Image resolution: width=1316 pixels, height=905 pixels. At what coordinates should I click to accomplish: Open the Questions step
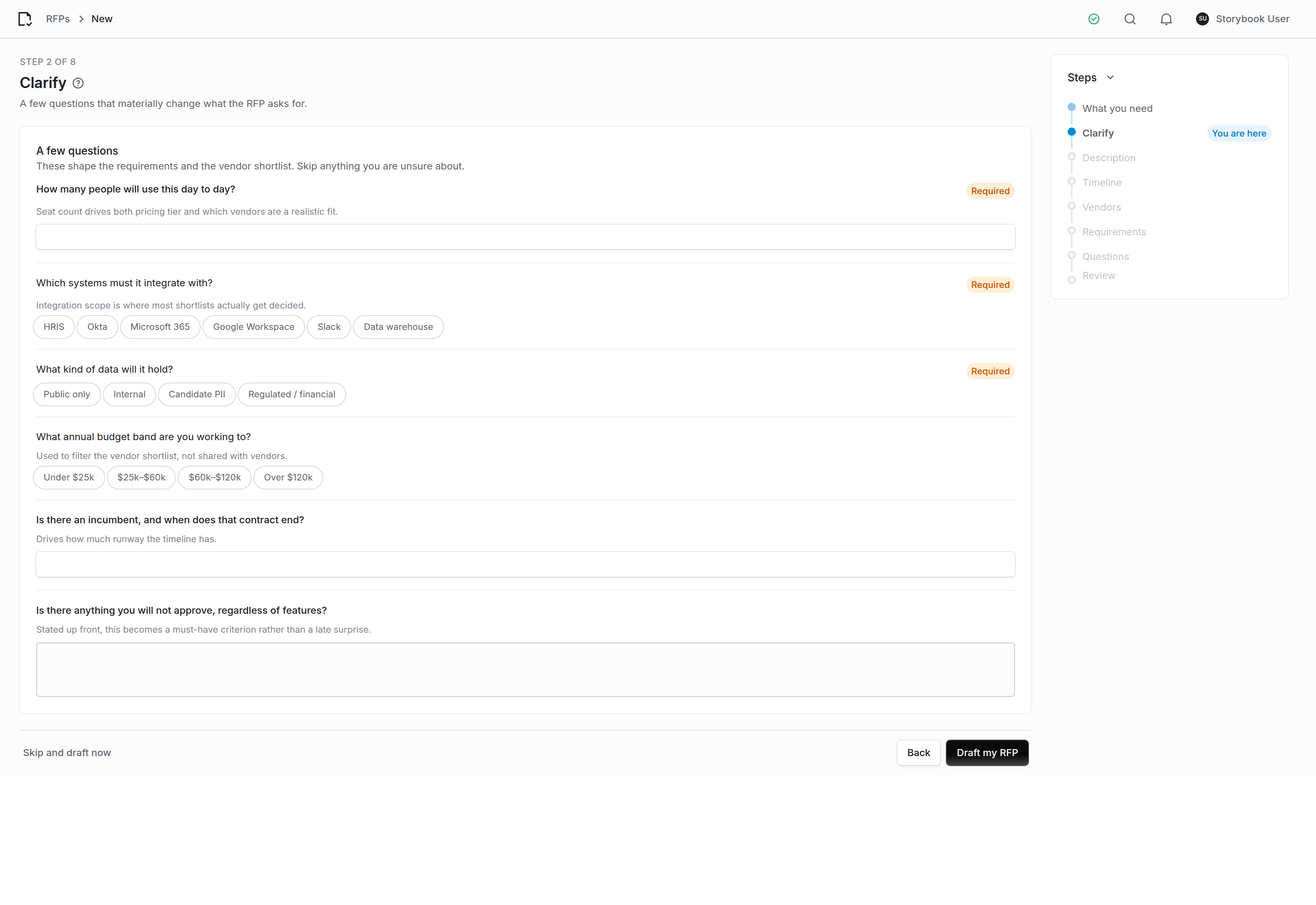(x=1105, y=256)
